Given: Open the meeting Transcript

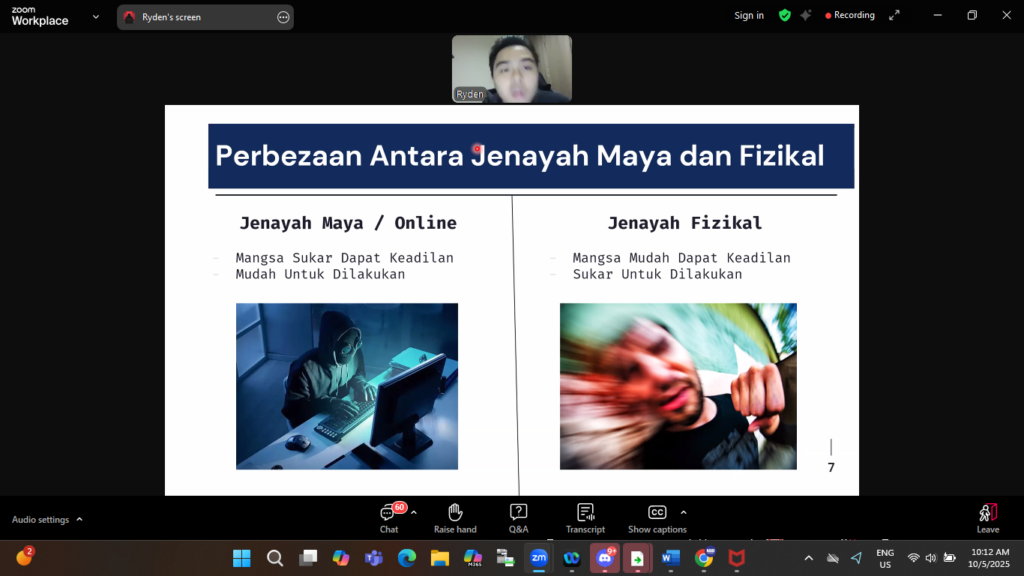Looking at the screenshot, I should tap(585, 519).
